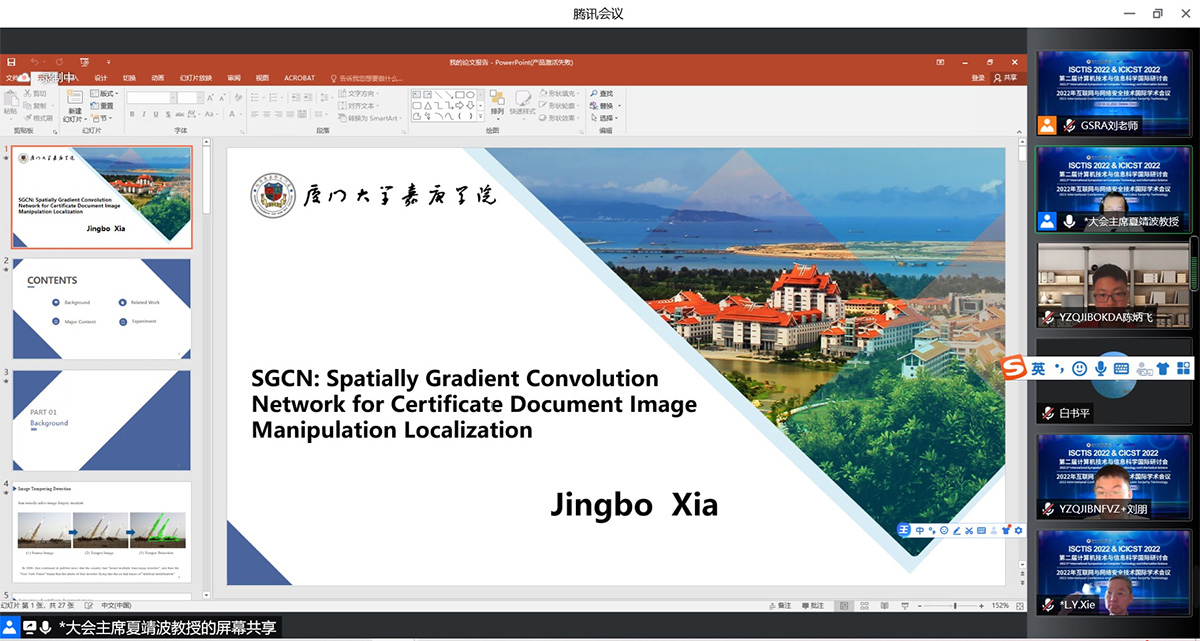The width and height of the screenshot is (1200, 641).
Task: Click Sogou voice input microphone icon
Action: (x=1100, y=368)
